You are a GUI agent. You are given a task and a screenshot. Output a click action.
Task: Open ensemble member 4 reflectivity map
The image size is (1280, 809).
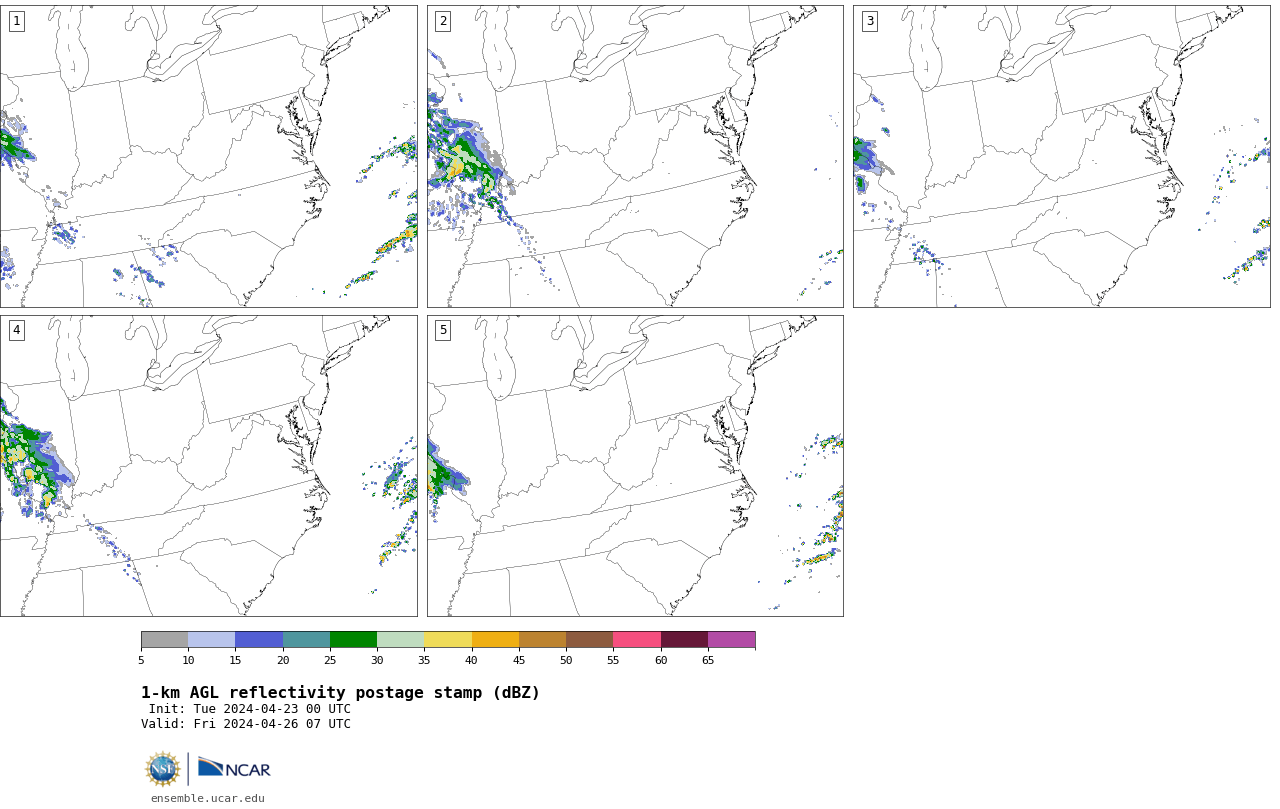208,466
